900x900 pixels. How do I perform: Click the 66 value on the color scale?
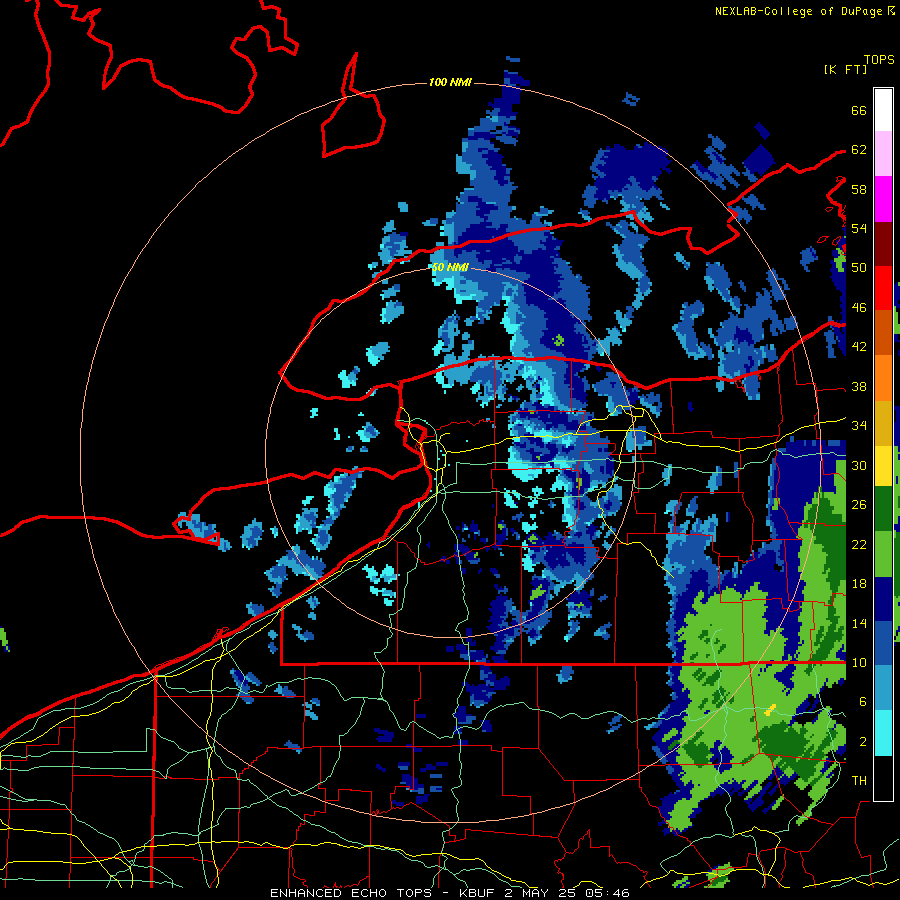click(x=859, y=110)
